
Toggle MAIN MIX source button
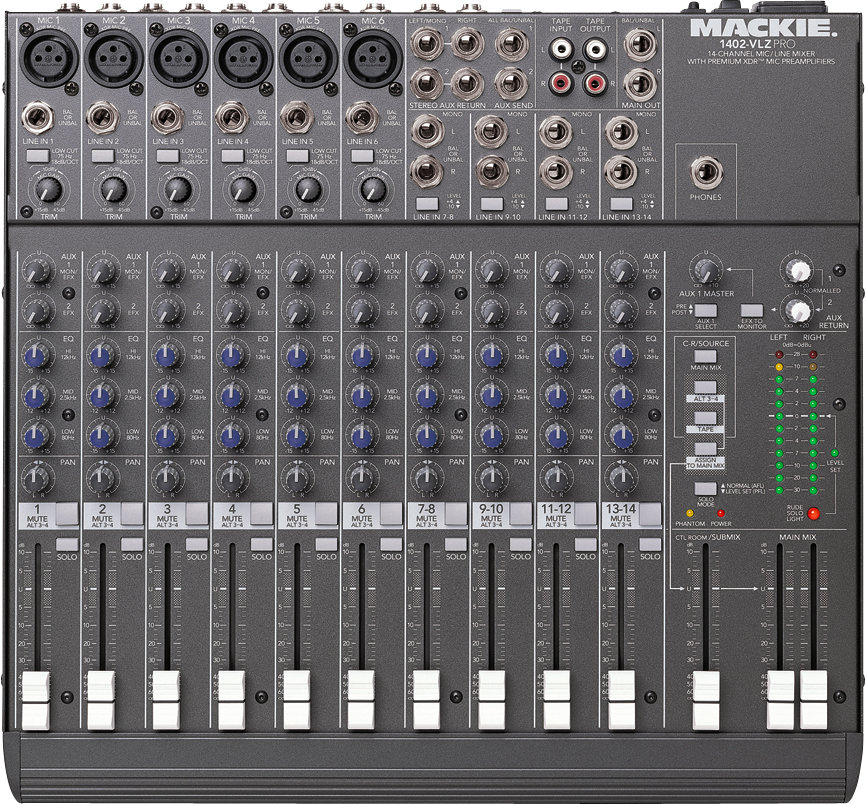(x=705, y=356)
